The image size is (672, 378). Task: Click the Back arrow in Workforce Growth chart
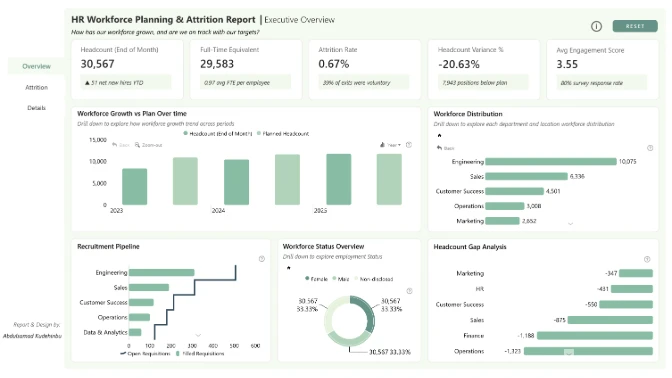tap(121, 145)
